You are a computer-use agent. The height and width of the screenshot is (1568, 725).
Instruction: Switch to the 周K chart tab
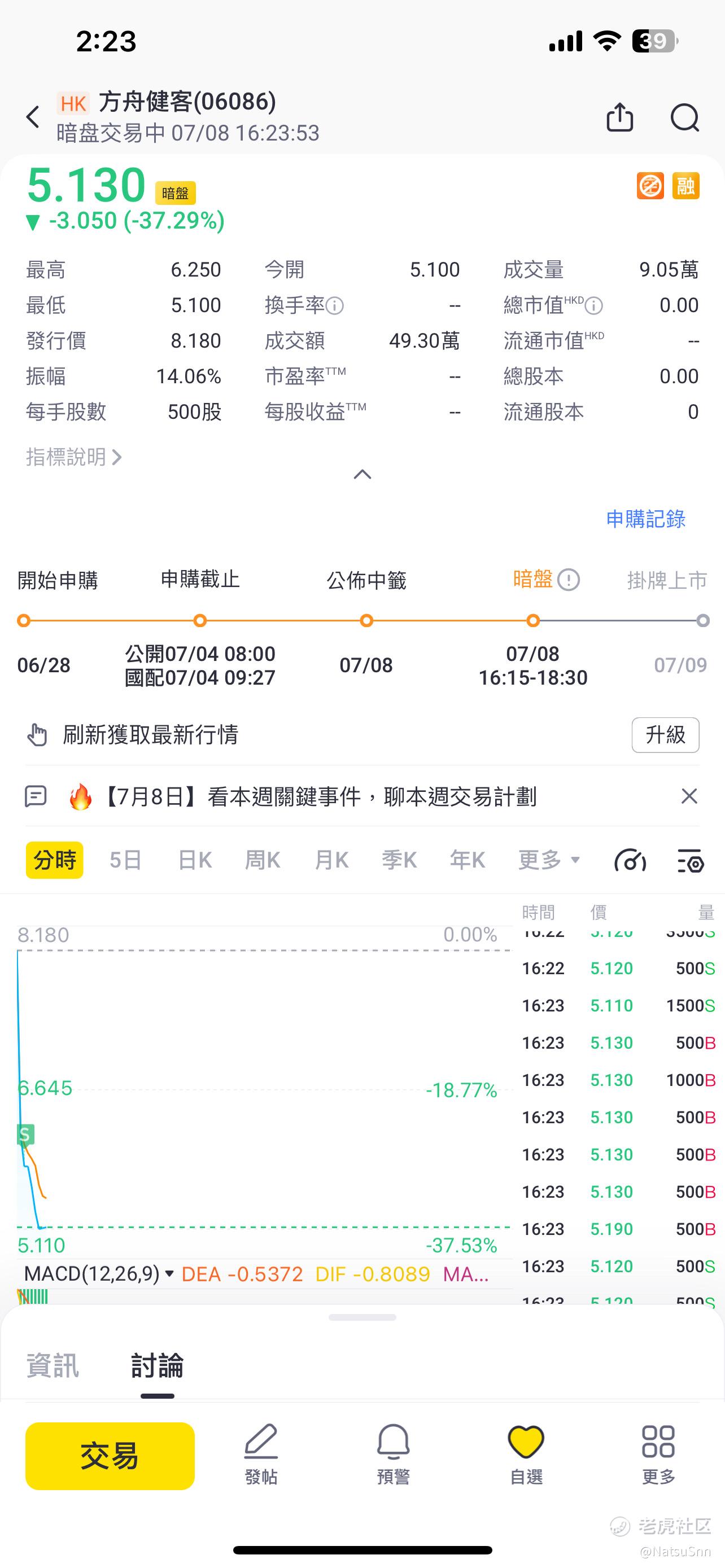(x=263, y=860)
